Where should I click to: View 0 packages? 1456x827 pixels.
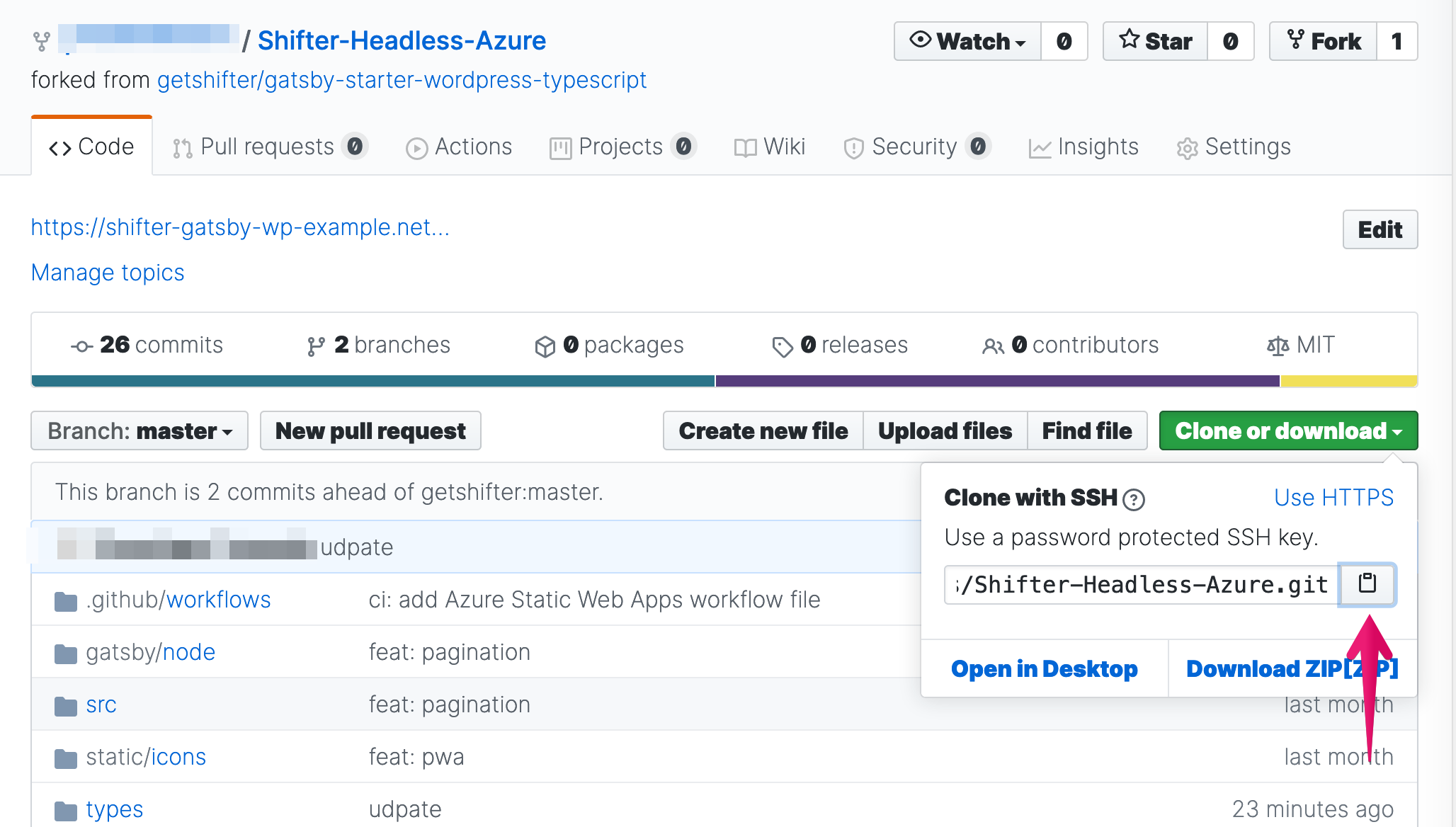click(609, 345)
